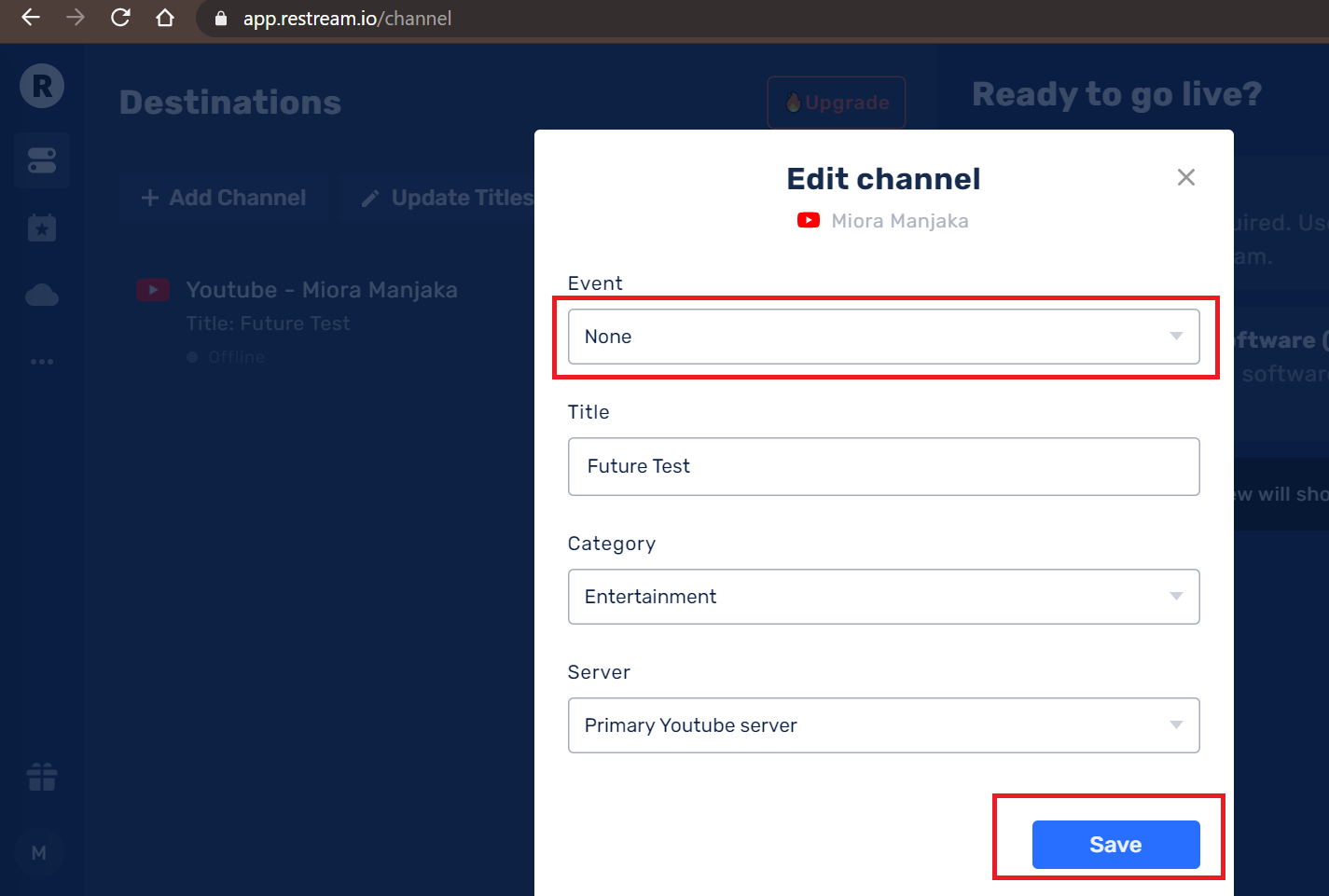The height and width of the screenshot is (896, 1329).
Task: Open the Destinations toggle icon in sidebar
Action: pos(42,160)
